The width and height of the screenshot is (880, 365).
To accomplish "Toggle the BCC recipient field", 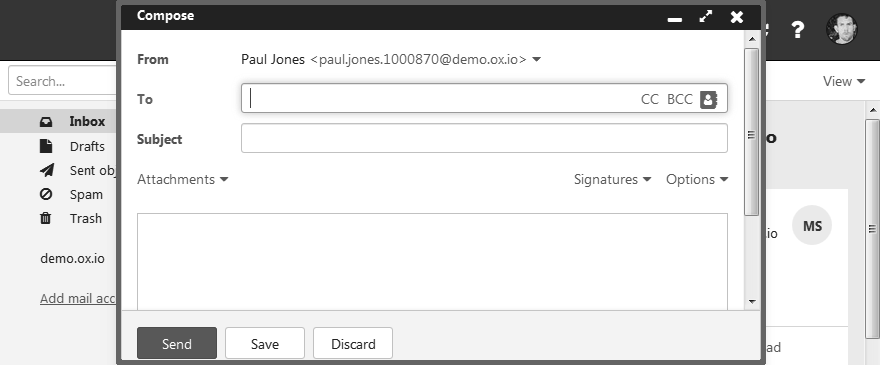I will point(680,99).
